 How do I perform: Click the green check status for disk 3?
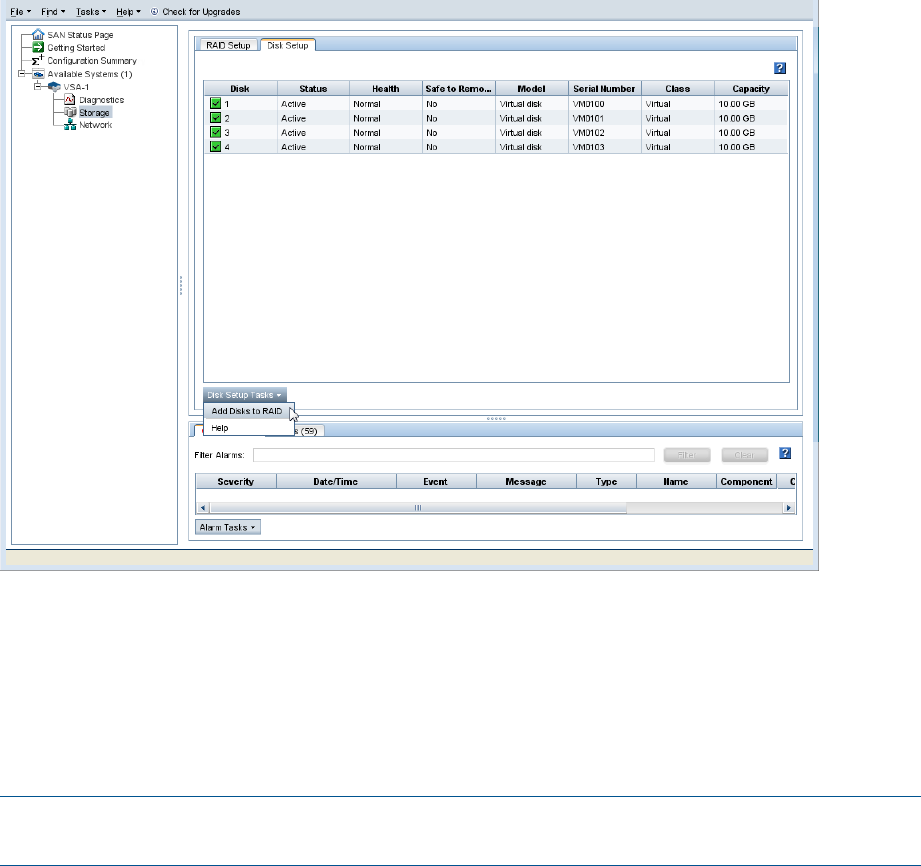[215, 132]
